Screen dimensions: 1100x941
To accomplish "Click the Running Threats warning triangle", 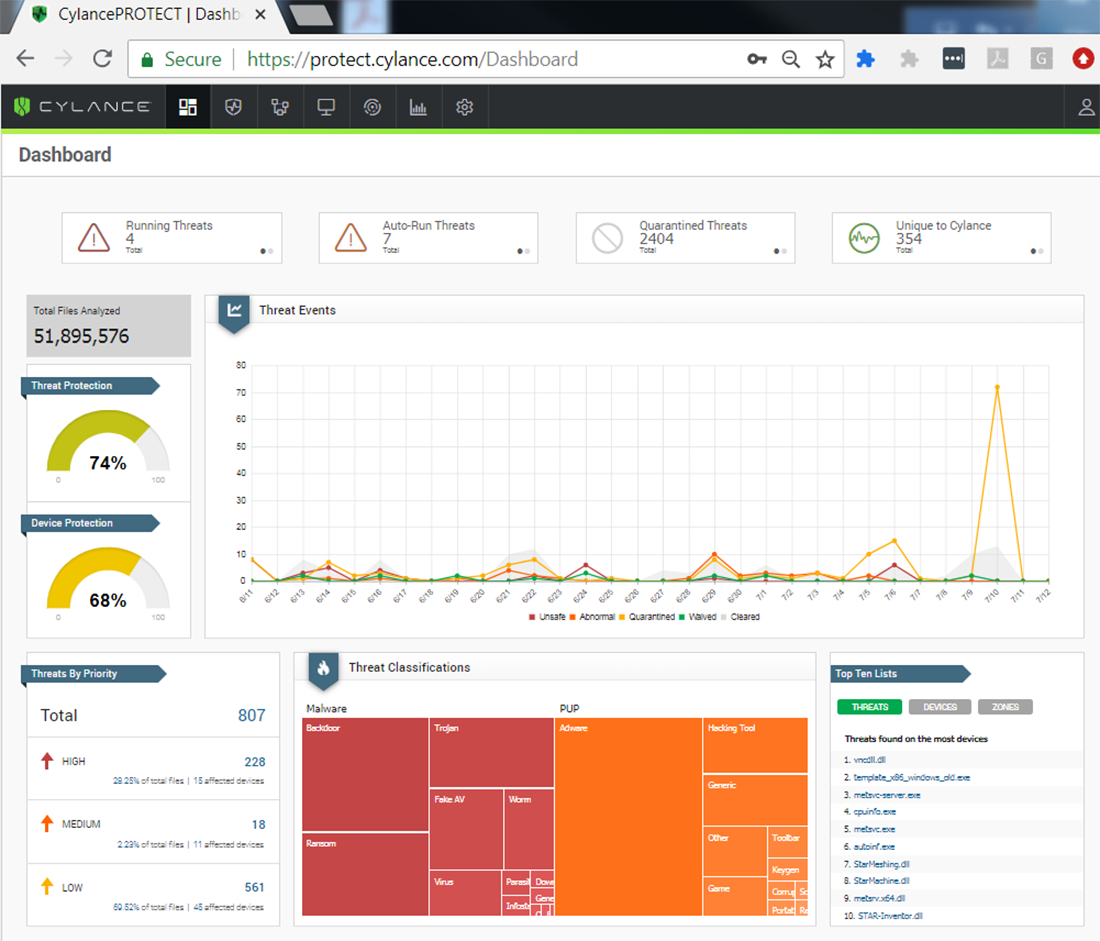I will tap(94, 238).
